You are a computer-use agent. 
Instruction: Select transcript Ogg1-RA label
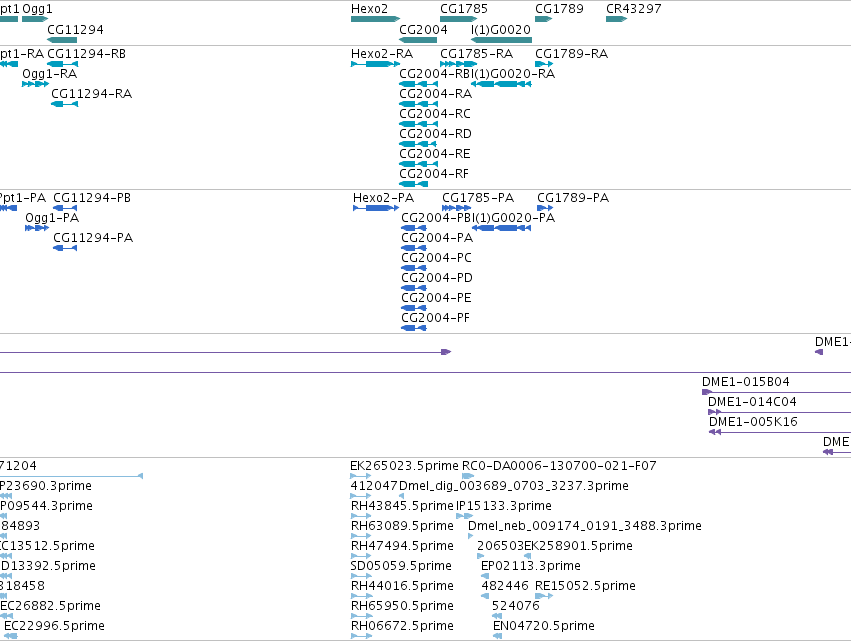pos(49,74)
